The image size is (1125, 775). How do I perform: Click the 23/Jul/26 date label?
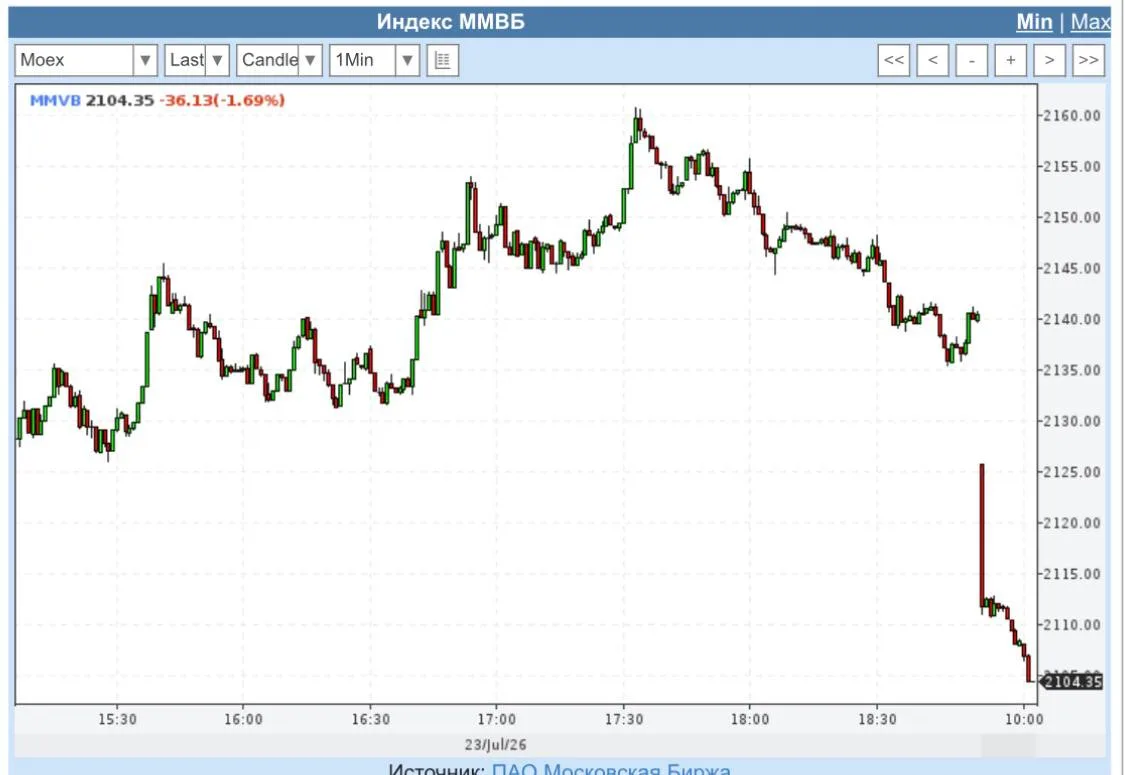tap(495, 745)
